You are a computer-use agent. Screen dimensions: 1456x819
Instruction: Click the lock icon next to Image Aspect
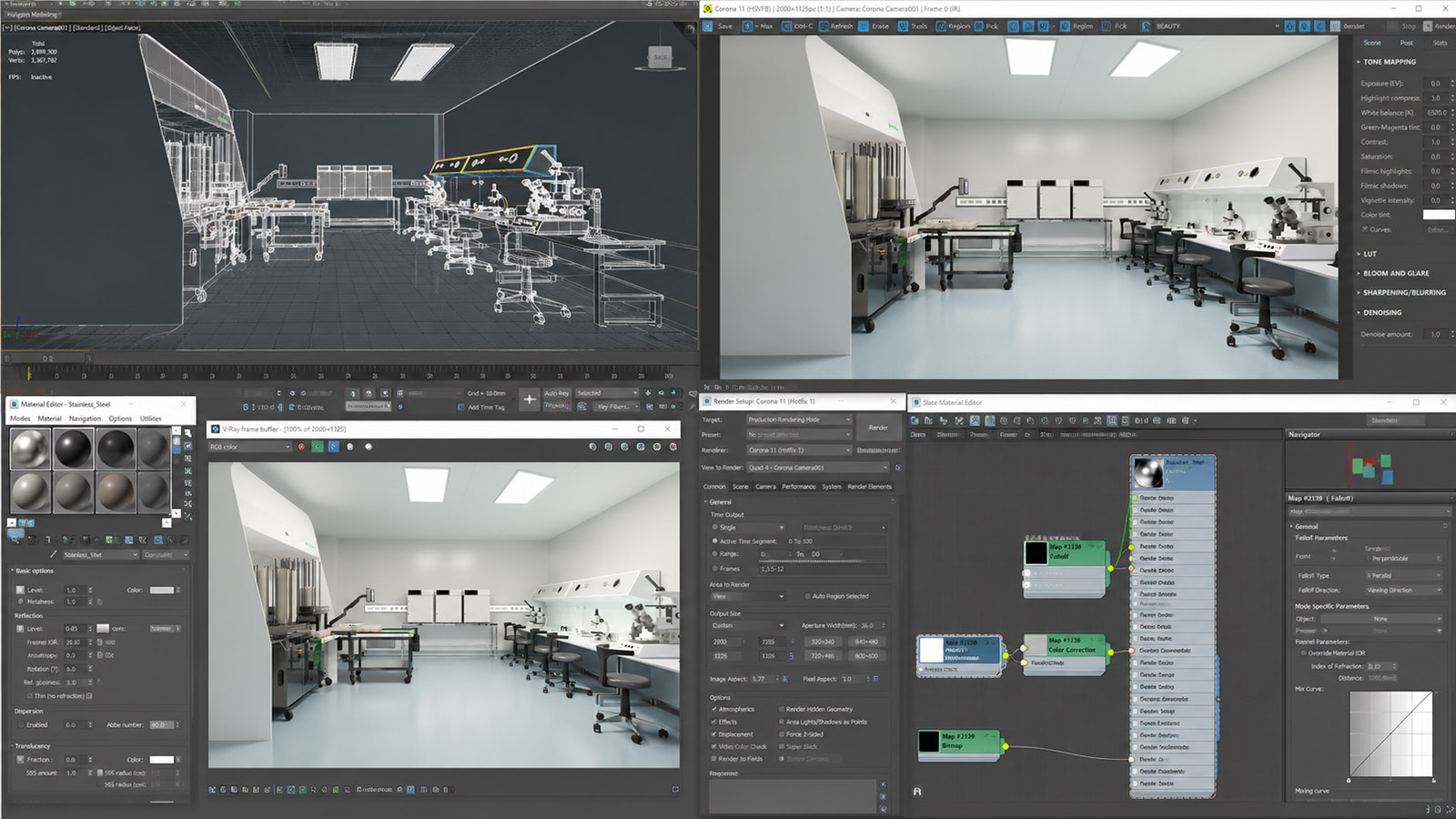click(785, 679)
